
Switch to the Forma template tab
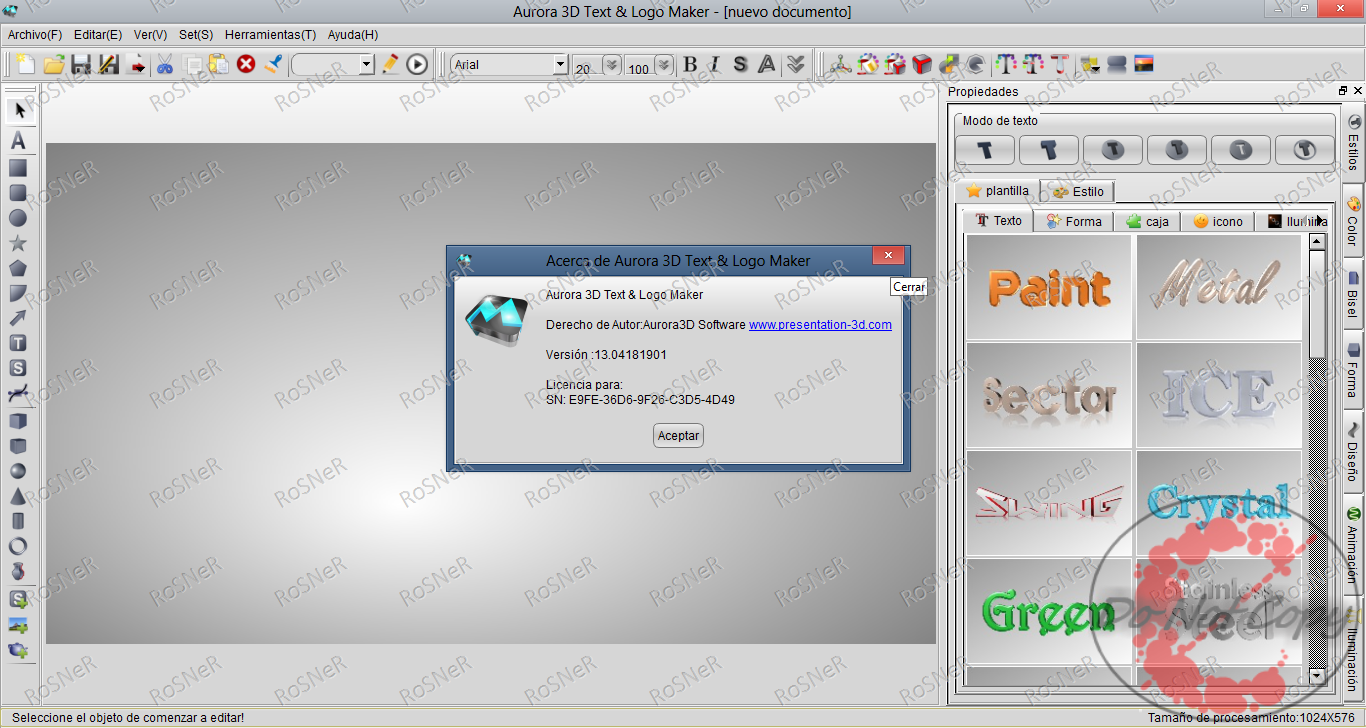pyautogui.click(x=1074, y=221)
